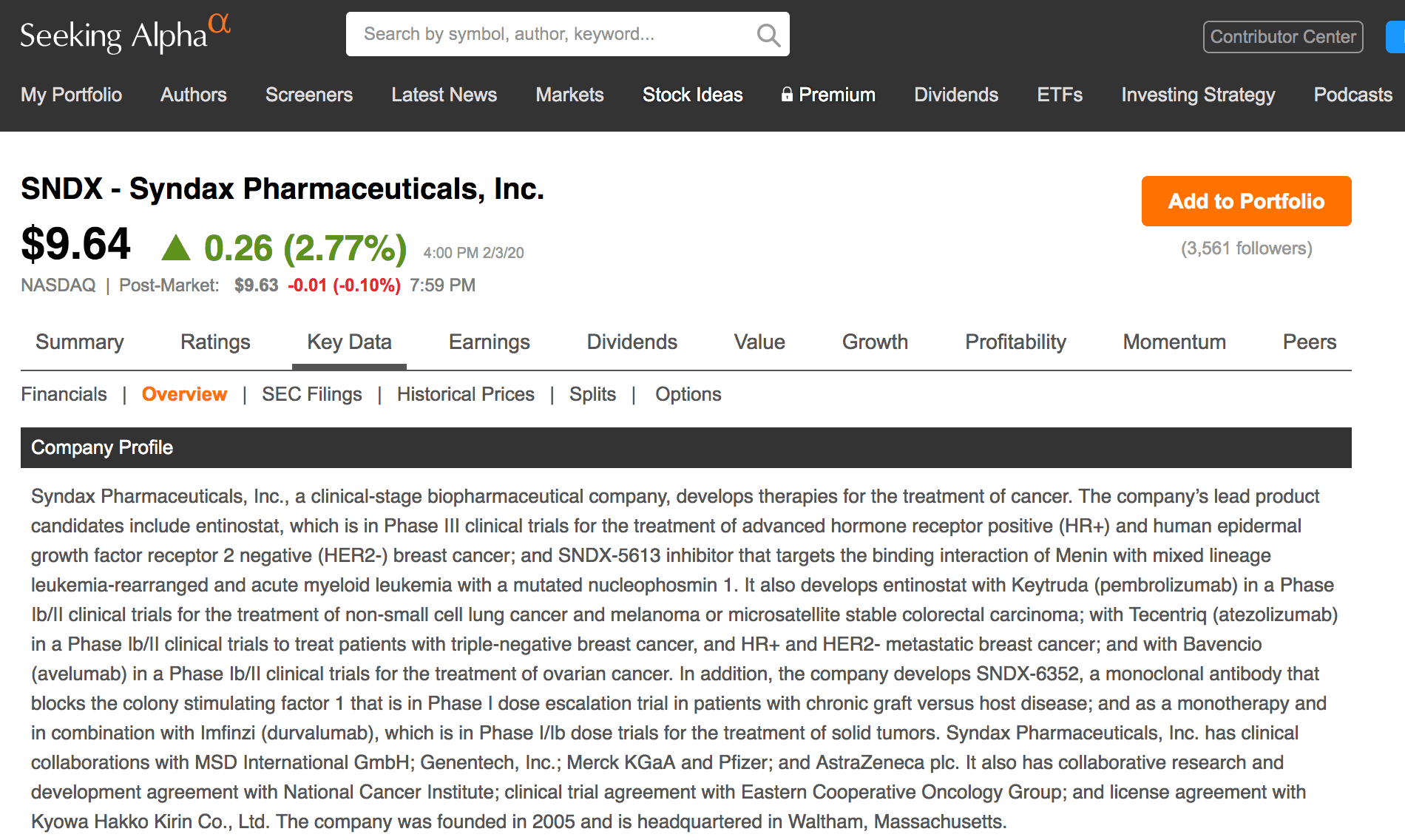The width and height of the screenshot is (1405, 840).
Task: Go to SEC Filings link
Action: click(x=311, y=394)
